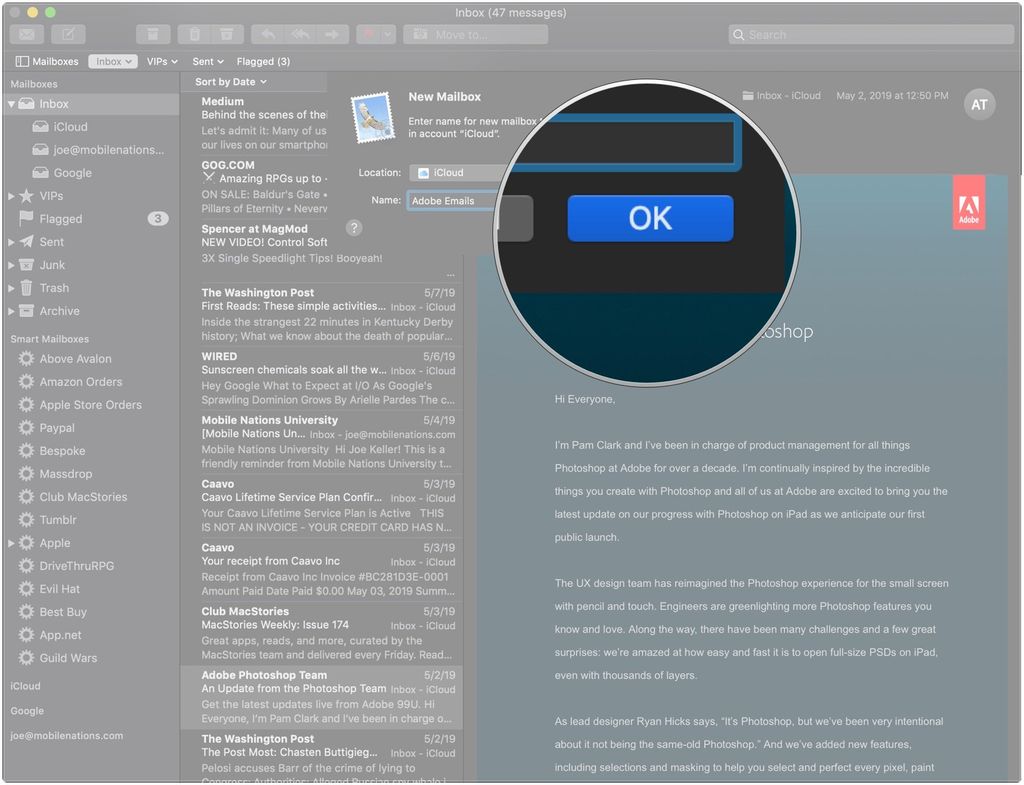Click the flag color dropdown arrow
1024x785 pixels.
pos(388,33)
